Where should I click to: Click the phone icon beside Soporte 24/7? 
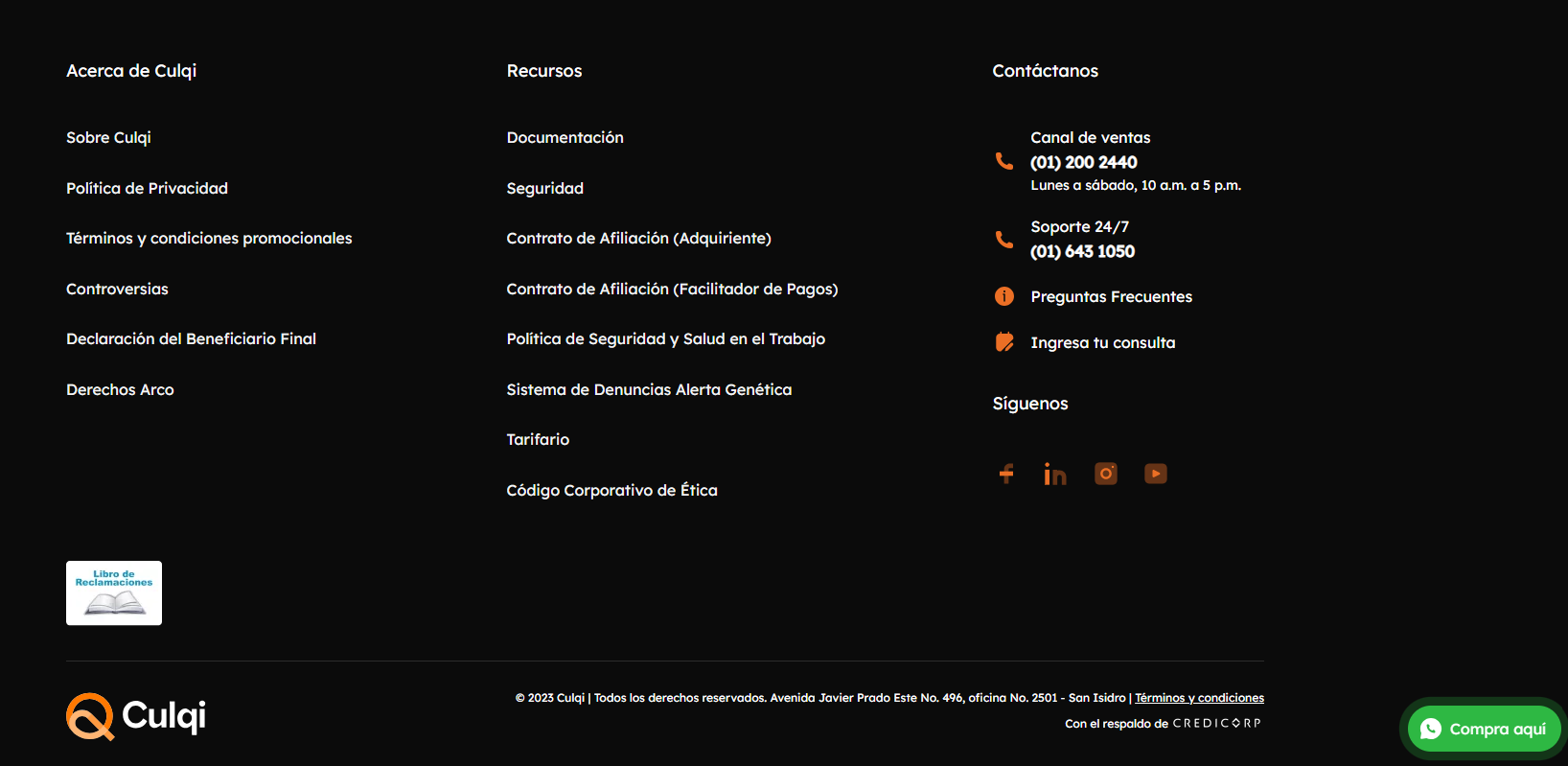click(x=1004, y=240)
